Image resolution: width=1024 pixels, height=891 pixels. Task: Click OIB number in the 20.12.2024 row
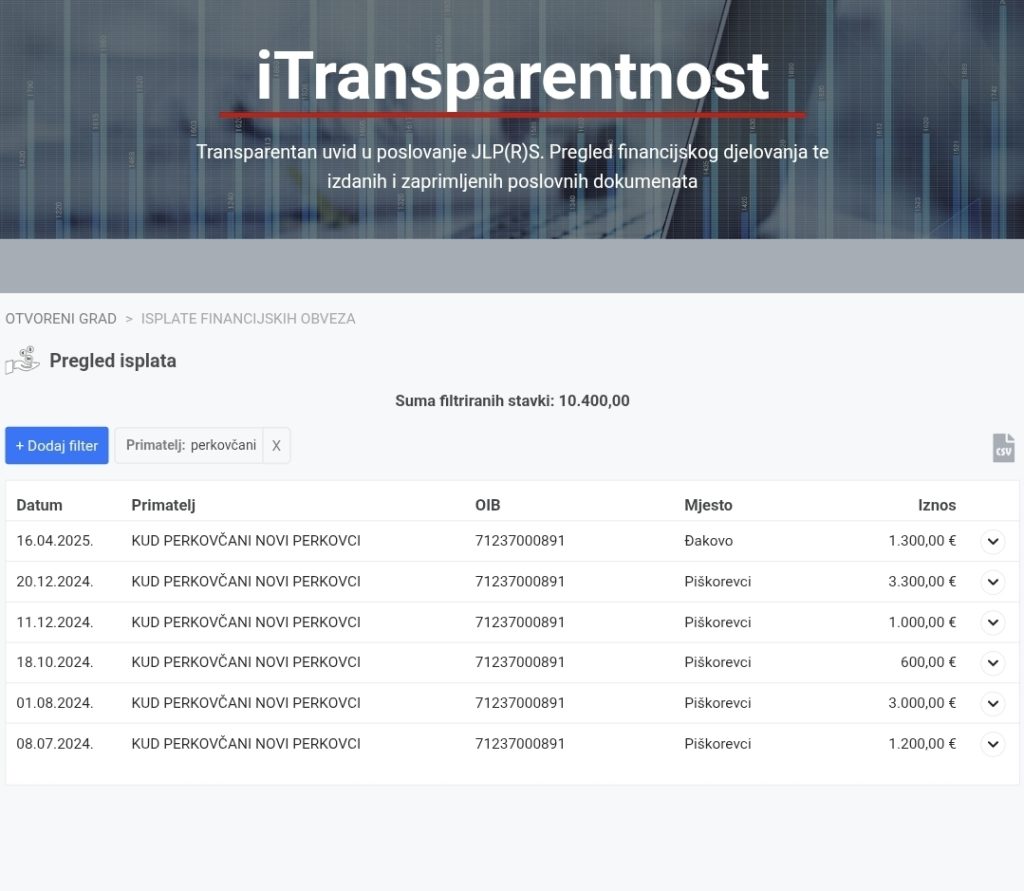point(520,581)
